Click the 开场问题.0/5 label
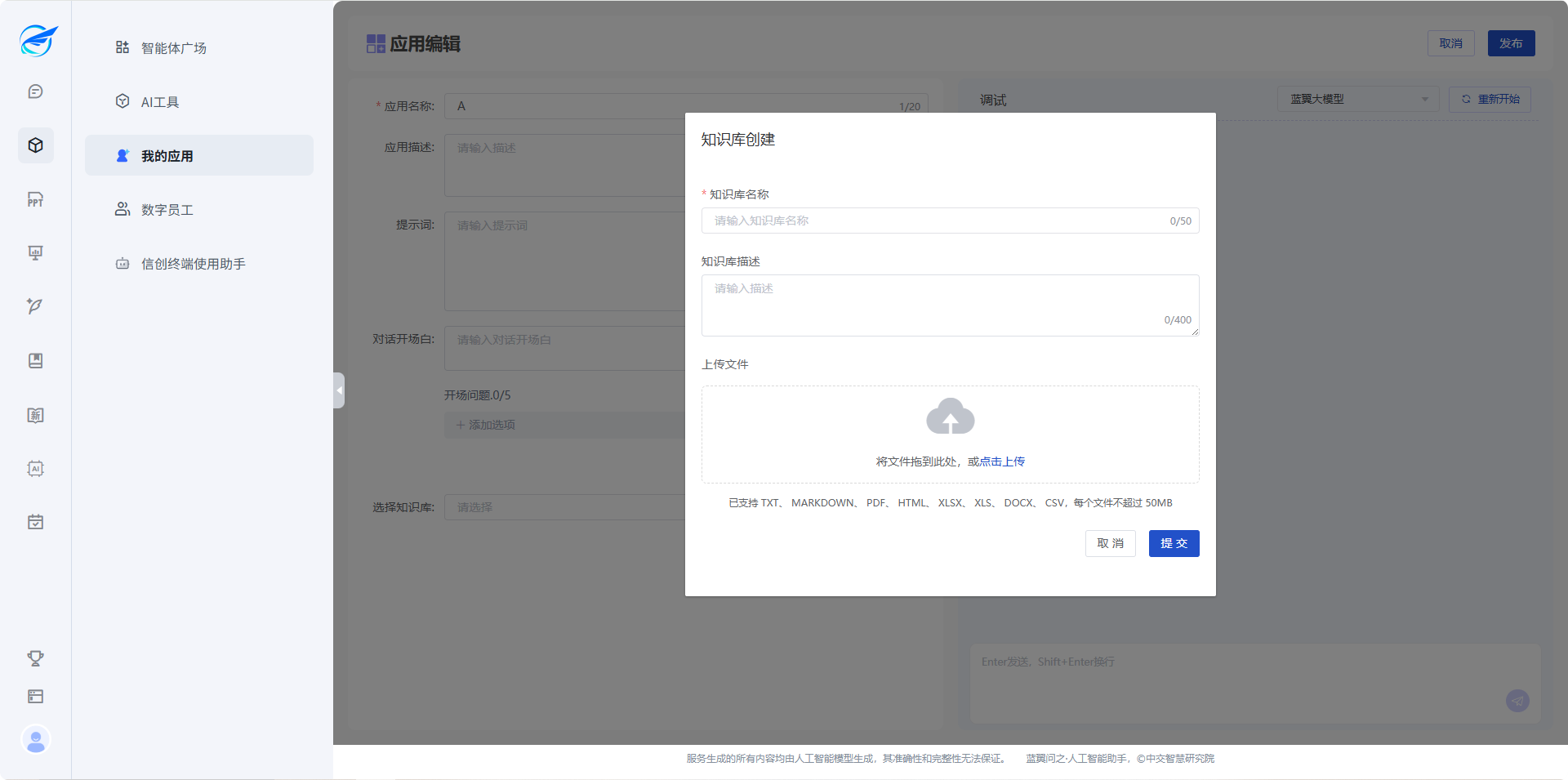Image resolution: width=1568 pixels, height=780 pixels. click(477, 395)
